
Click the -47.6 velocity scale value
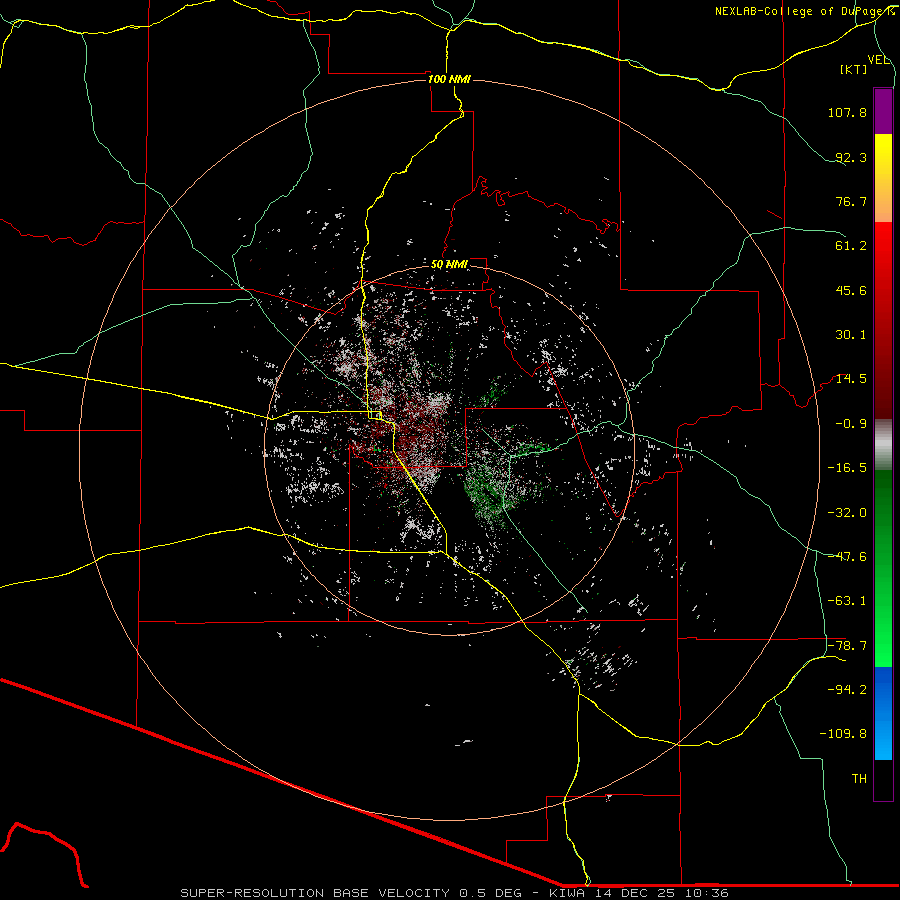847,557
